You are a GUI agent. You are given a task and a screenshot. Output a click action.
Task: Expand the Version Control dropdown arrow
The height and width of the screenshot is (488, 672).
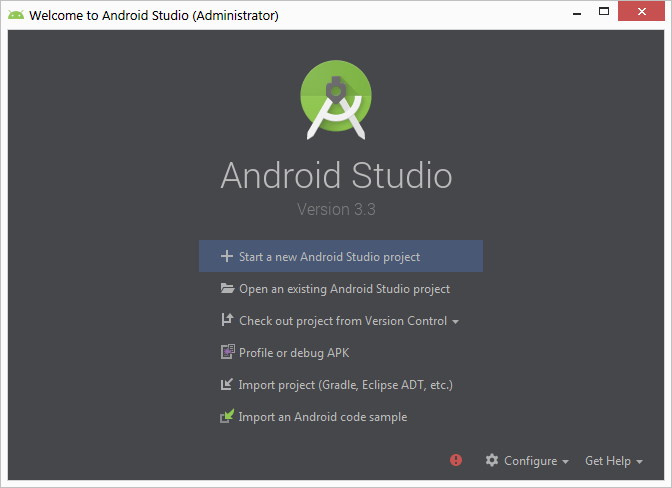coord(456,322)
